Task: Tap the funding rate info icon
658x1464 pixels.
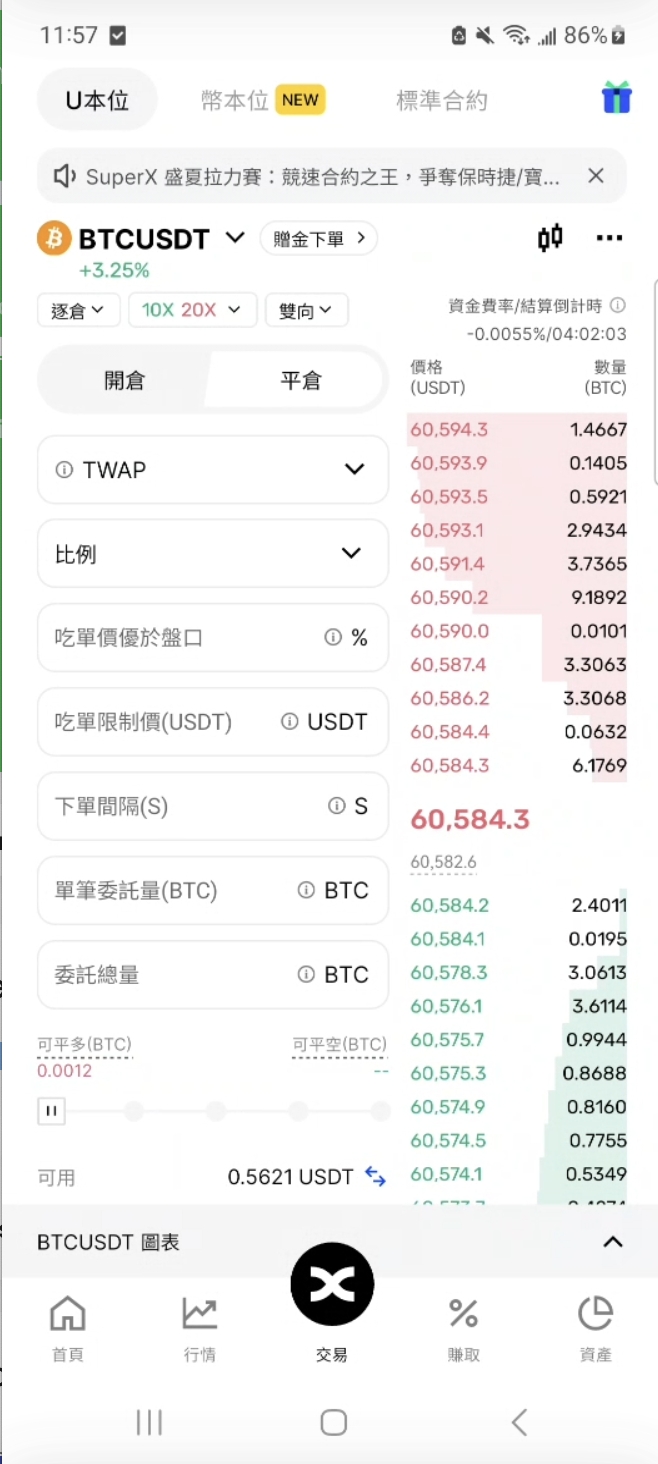Action: coord(618,305)
